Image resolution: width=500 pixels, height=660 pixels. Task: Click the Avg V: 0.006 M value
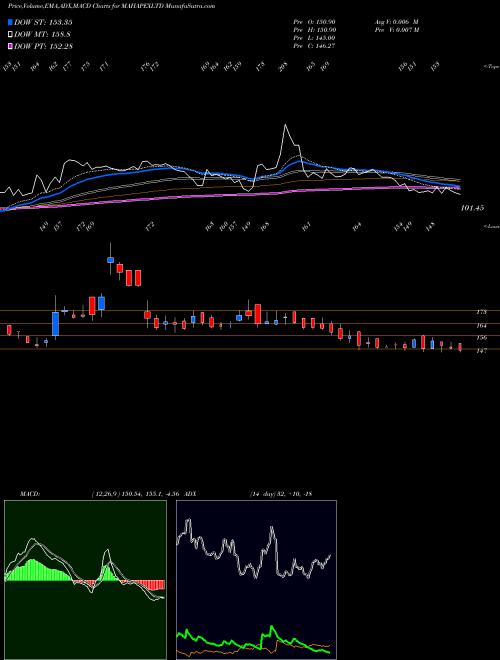coord(396,22)
